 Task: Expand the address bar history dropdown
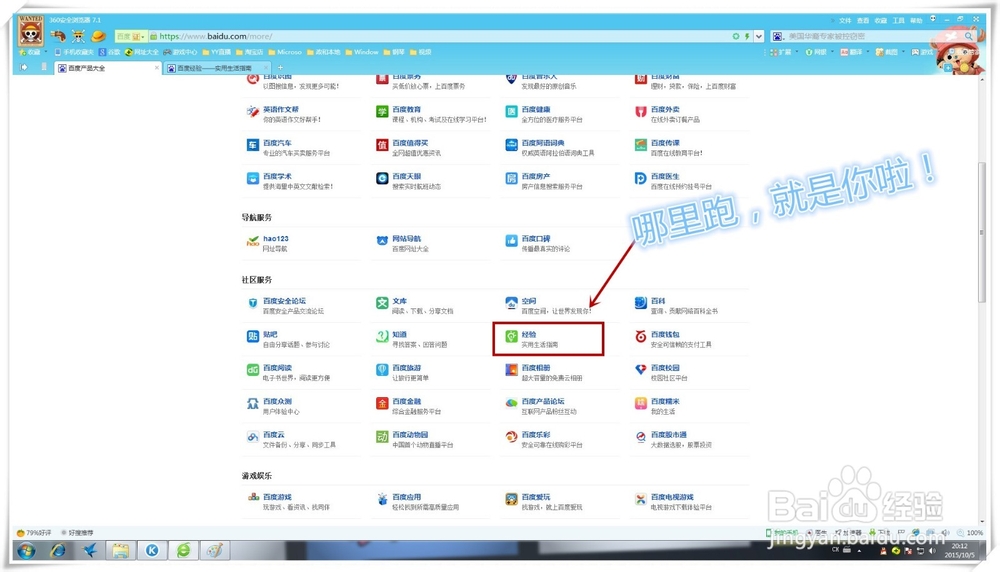click(759, 36)
